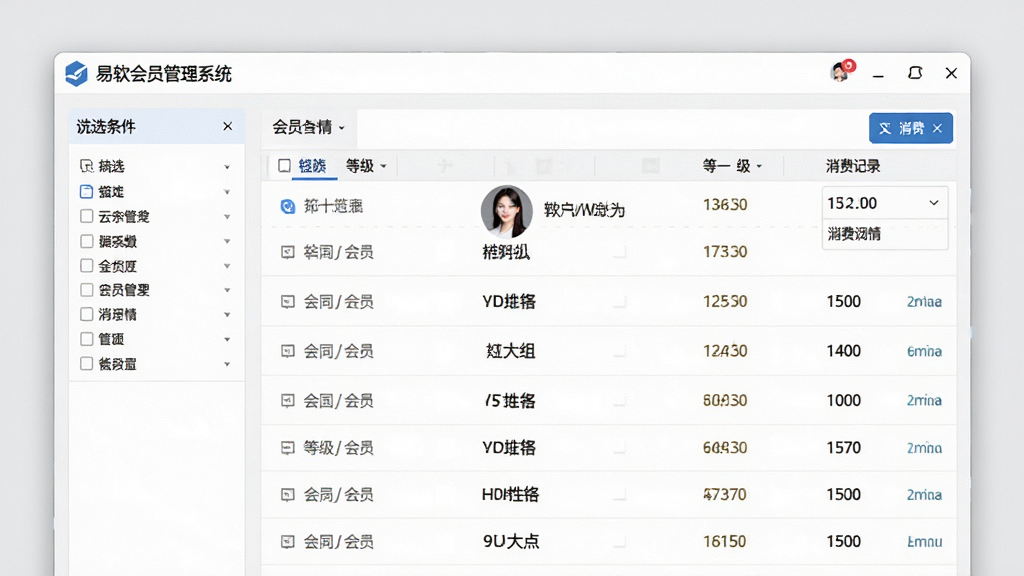Screen dimensions: 1024x576
Task: Expand the 金货厦 filter arrow
Action: [x=227, y=266]
